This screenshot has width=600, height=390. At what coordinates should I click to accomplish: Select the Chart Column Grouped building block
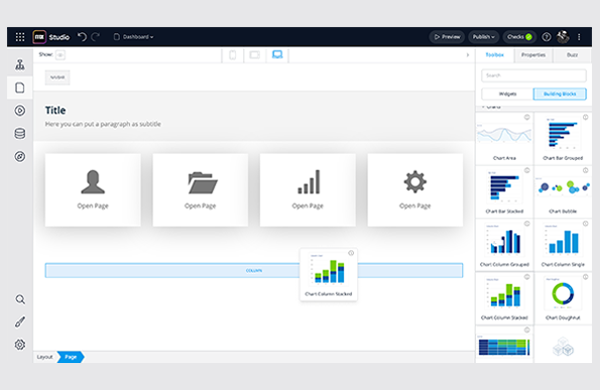tap(504, 245)
